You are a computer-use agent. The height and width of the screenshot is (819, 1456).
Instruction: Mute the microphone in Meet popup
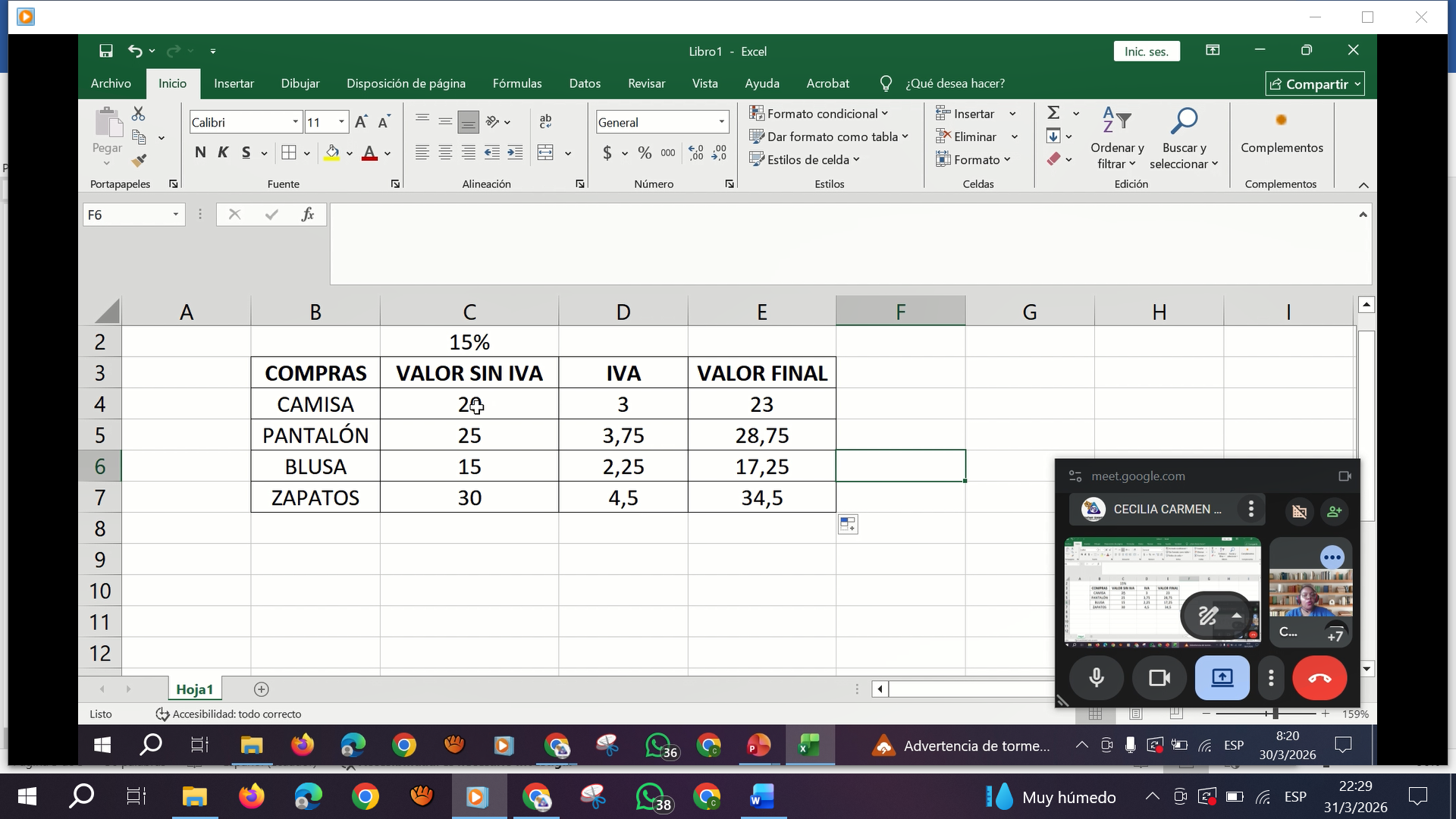1097,678
